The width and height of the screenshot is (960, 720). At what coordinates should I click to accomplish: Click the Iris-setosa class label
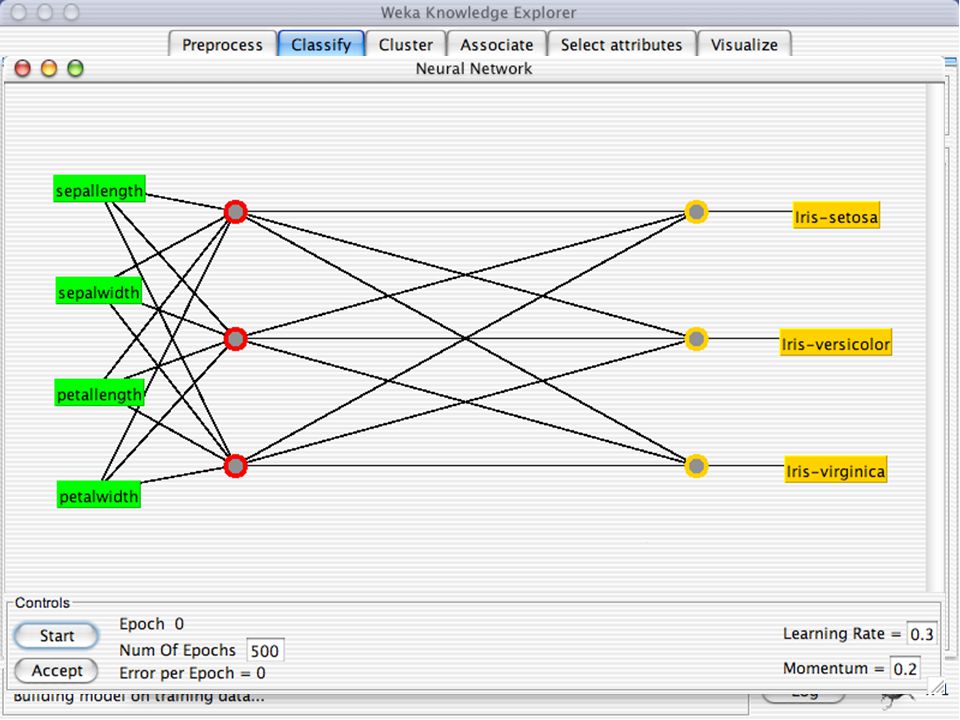[836, 216]
